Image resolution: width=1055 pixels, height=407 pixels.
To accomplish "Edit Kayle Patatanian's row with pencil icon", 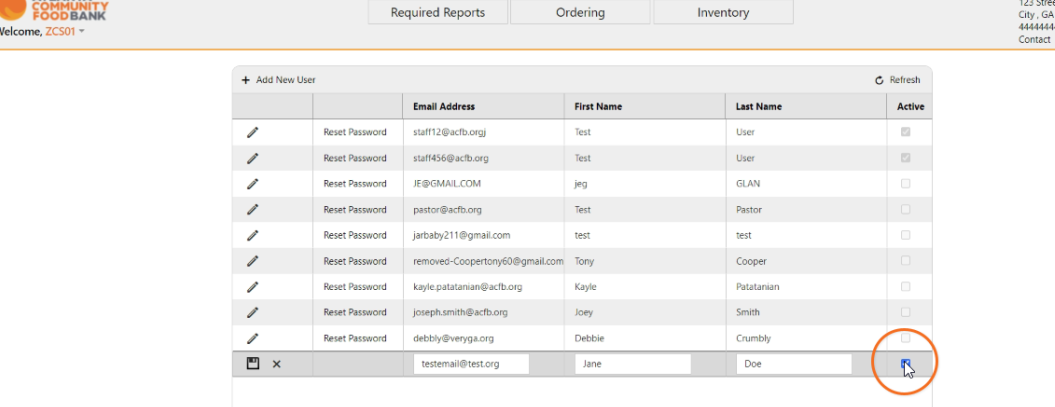I will (x=253, y=287).
